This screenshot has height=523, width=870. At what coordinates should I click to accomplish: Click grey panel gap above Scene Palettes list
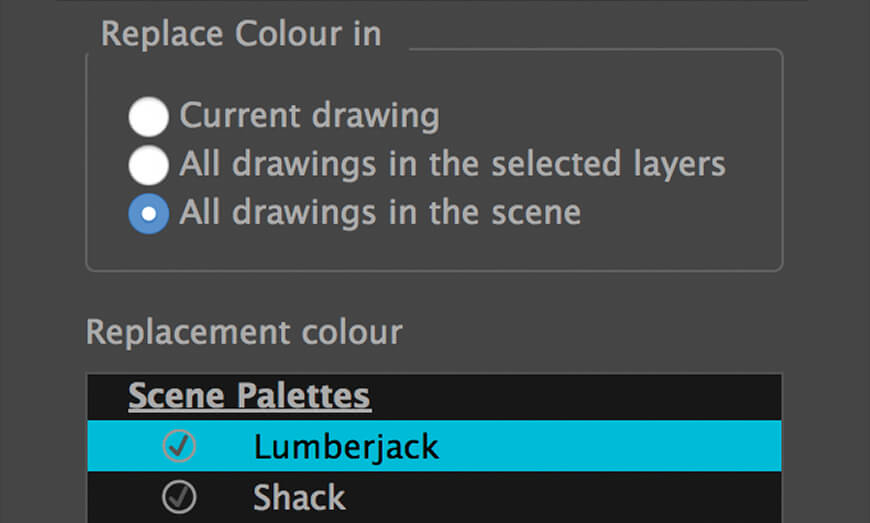[x=434, y=362]
